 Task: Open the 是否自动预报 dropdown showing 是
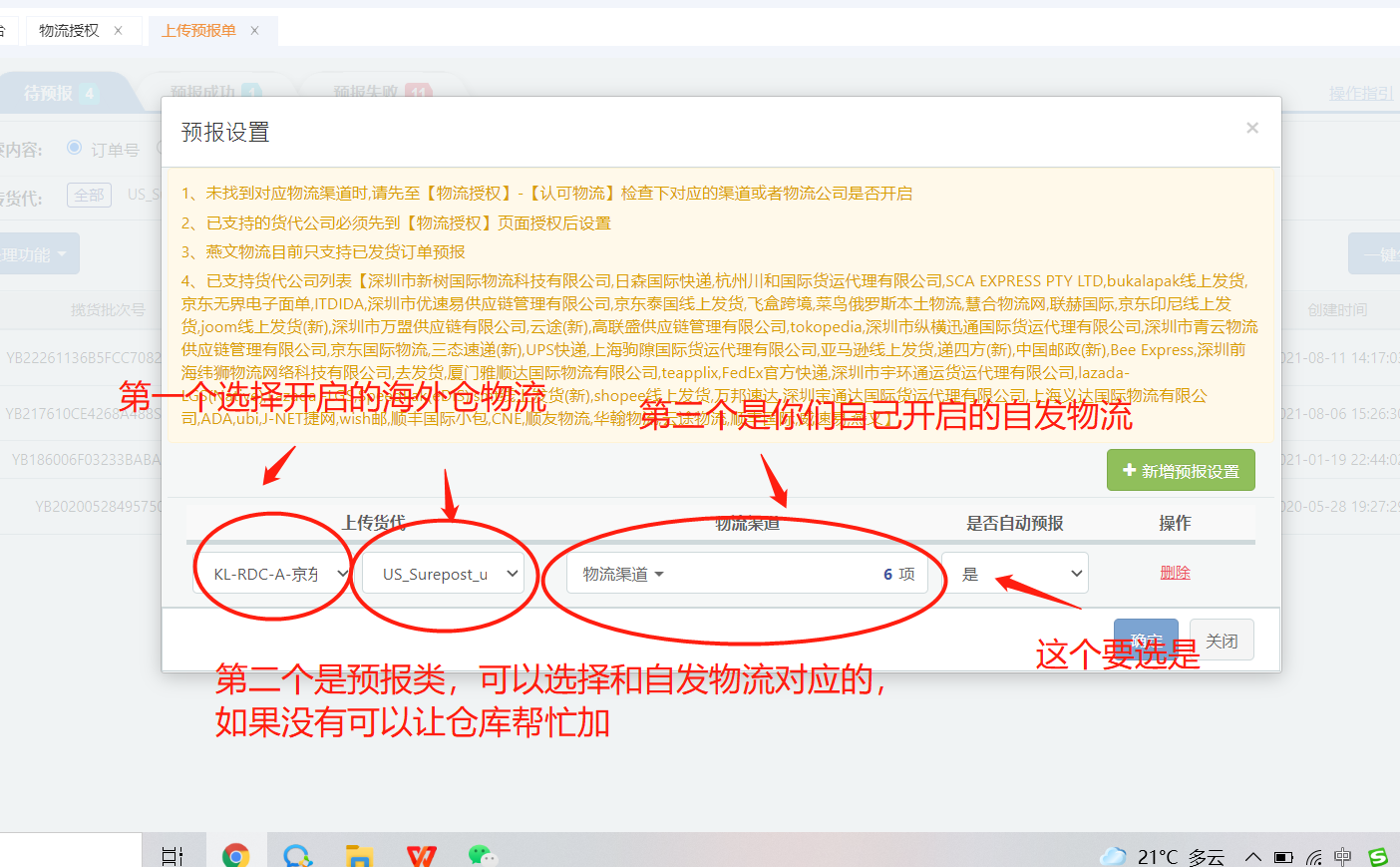1015,574
